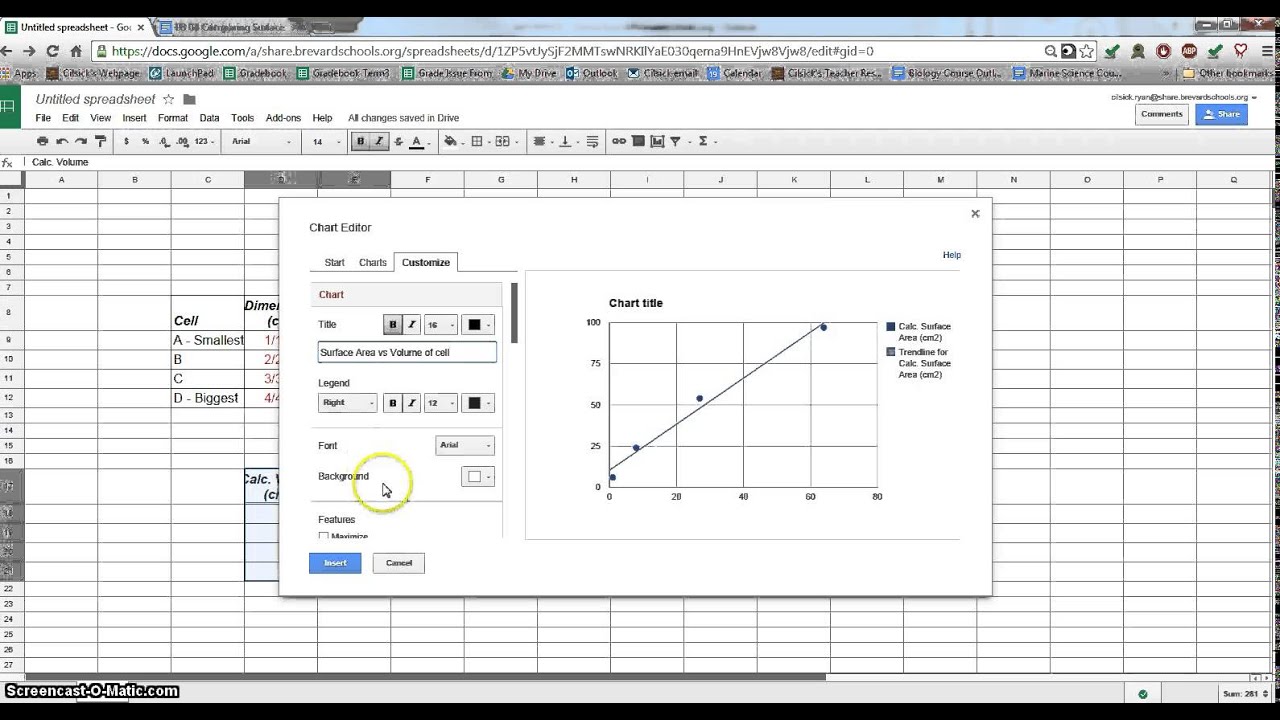Open the cell borders tool

(x=479, y=141)
